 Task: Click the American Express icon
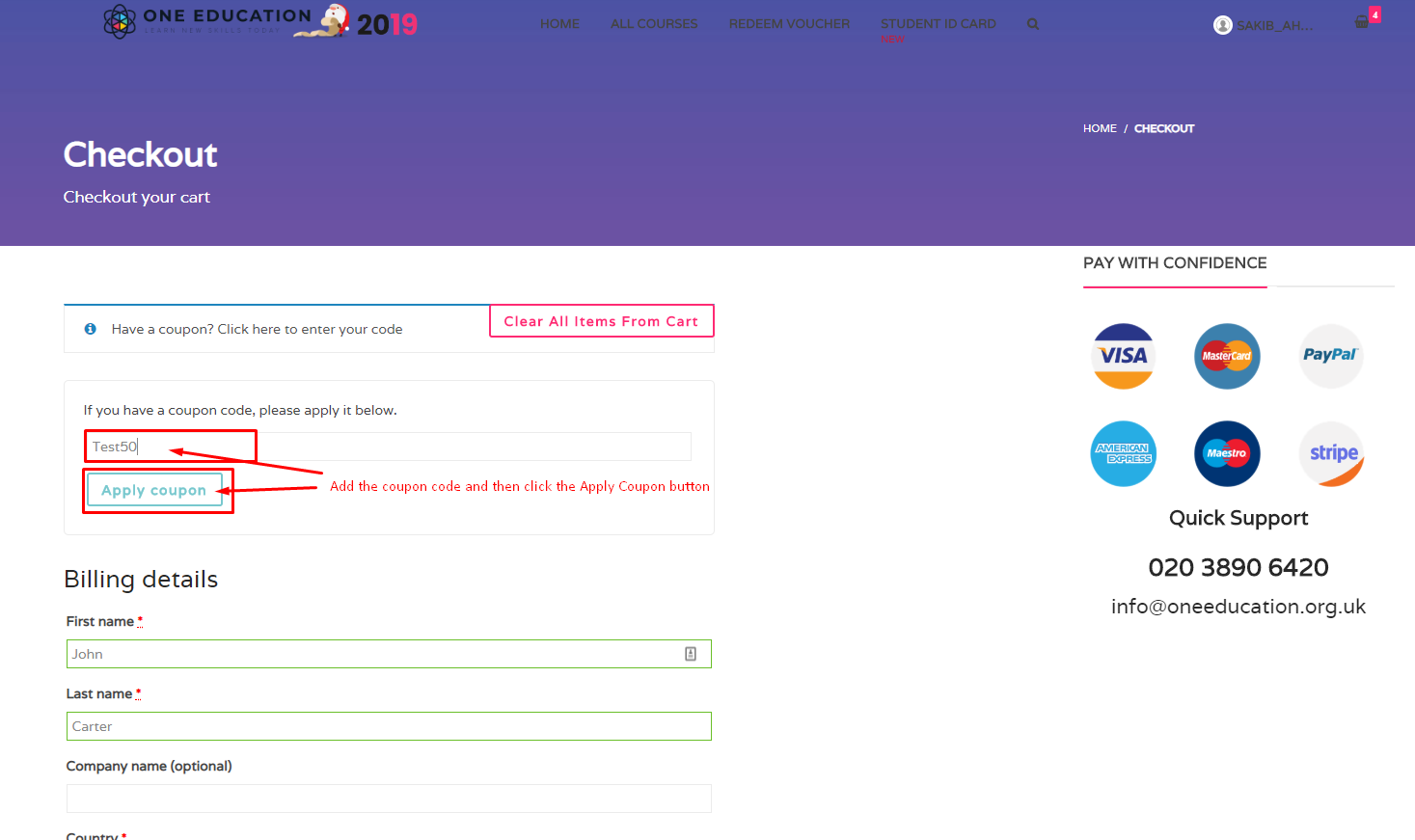click(1123, 453)
